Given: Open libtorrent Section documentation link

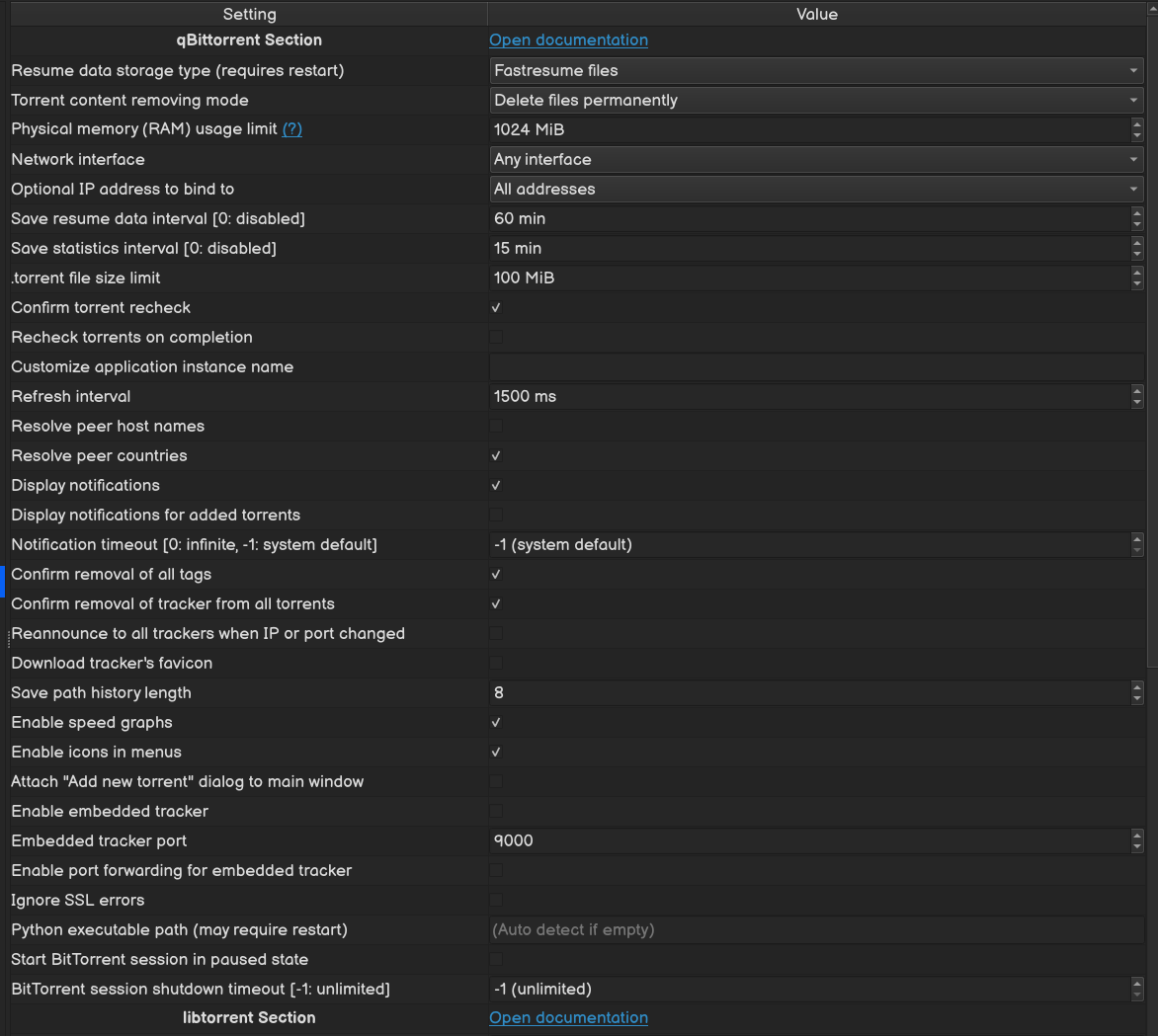Looking at the screenshot, I should 568,1017.
